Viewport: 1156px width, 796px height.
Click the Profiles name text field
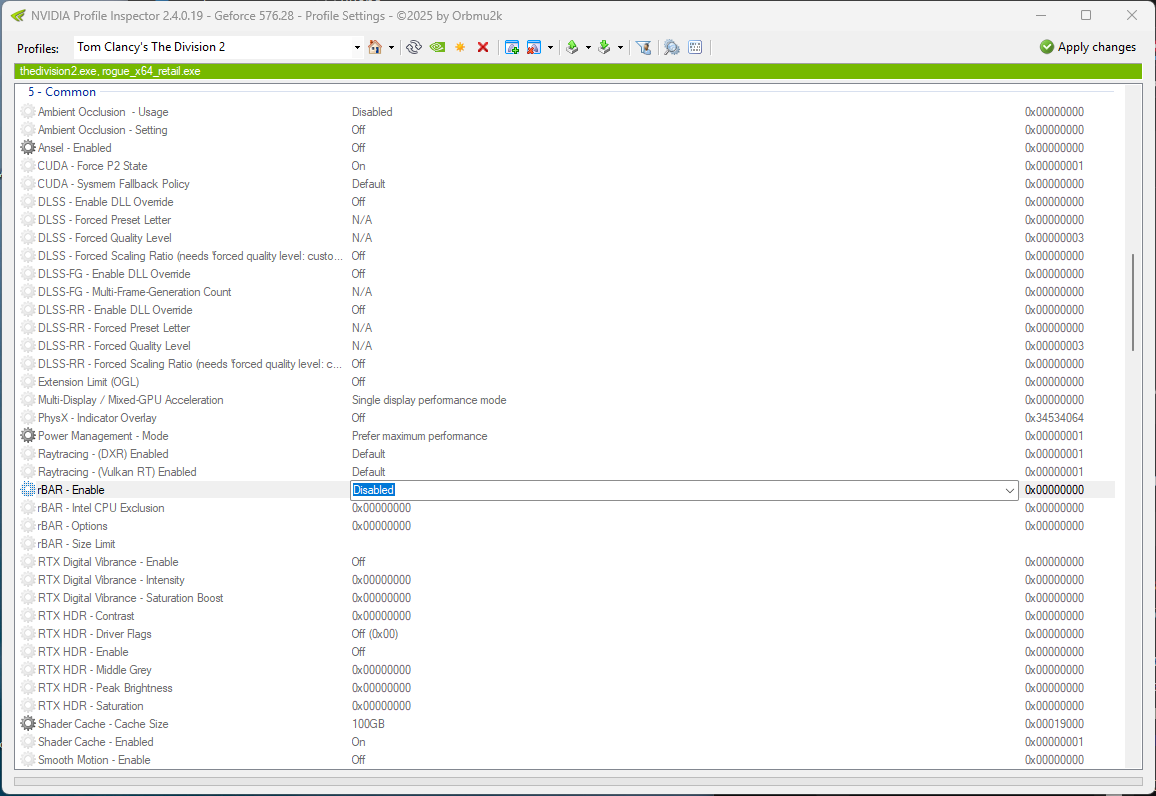213,47
